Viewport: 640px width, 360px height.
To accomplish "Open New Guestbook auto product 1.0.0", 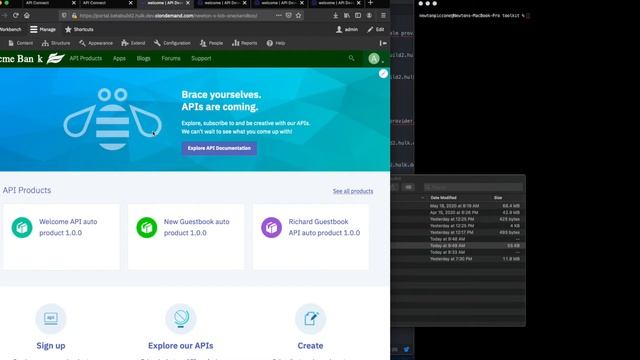I will [x=196, y=227].
